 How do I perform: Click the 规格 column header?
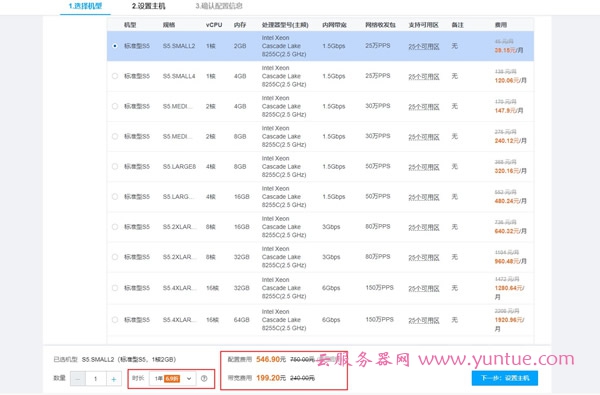point(169,25)
